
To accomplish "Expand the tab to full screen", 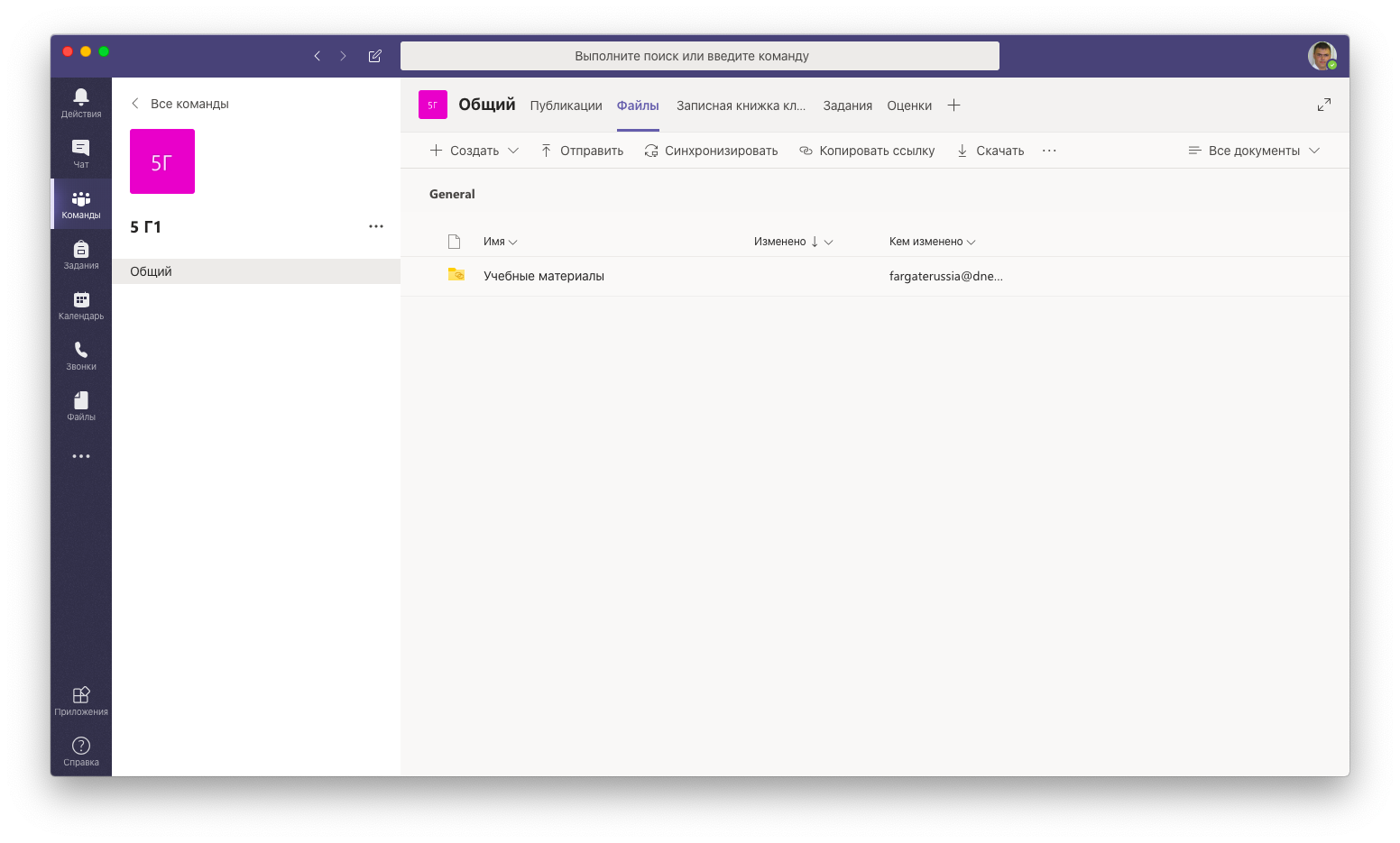I will point(1324,105).
